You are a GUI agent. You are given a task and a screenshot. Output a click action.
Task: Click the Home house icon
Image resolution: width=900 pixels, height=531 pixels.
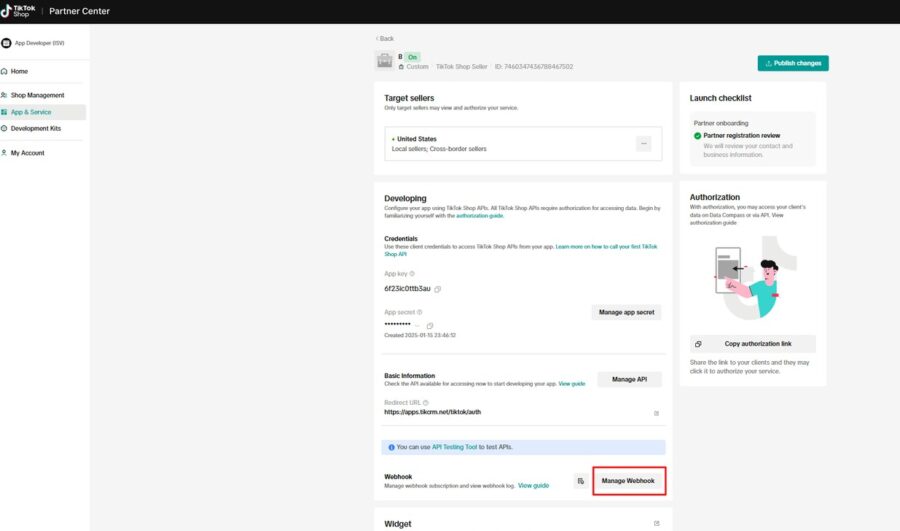pos(4,71)
